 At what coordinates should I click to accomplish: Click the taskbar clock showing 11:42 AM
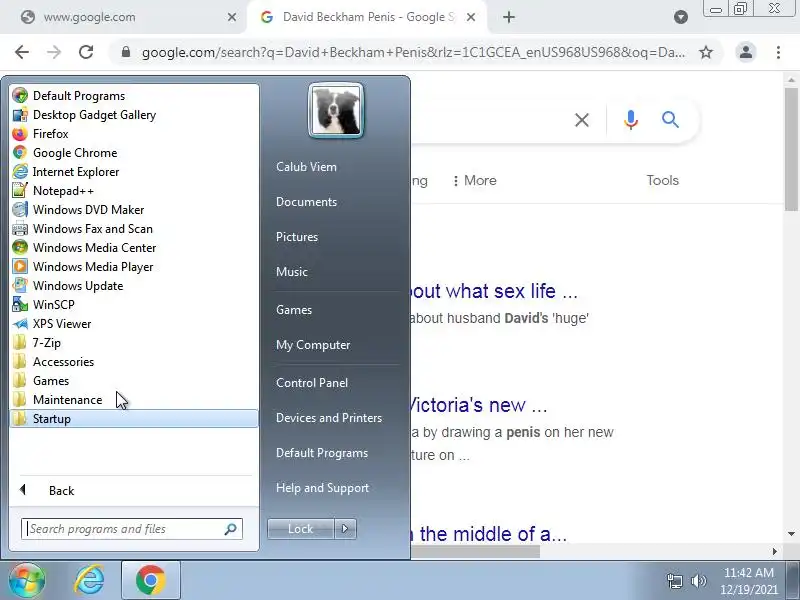point(748,573)
